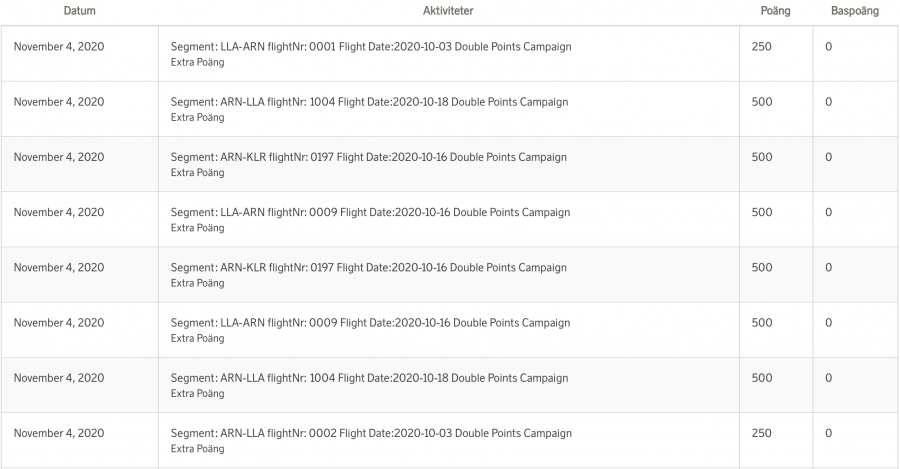
Task: Click the first ARN-KLR flight 0197 segment entry
Action: coord(368,157)
